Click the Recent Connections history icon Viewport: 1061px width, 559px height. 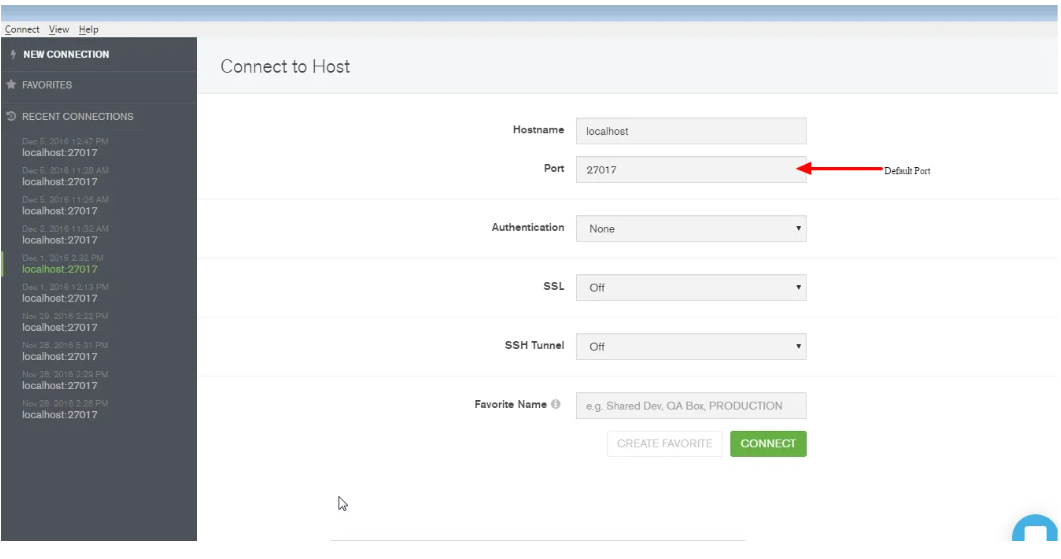[12, 117]
